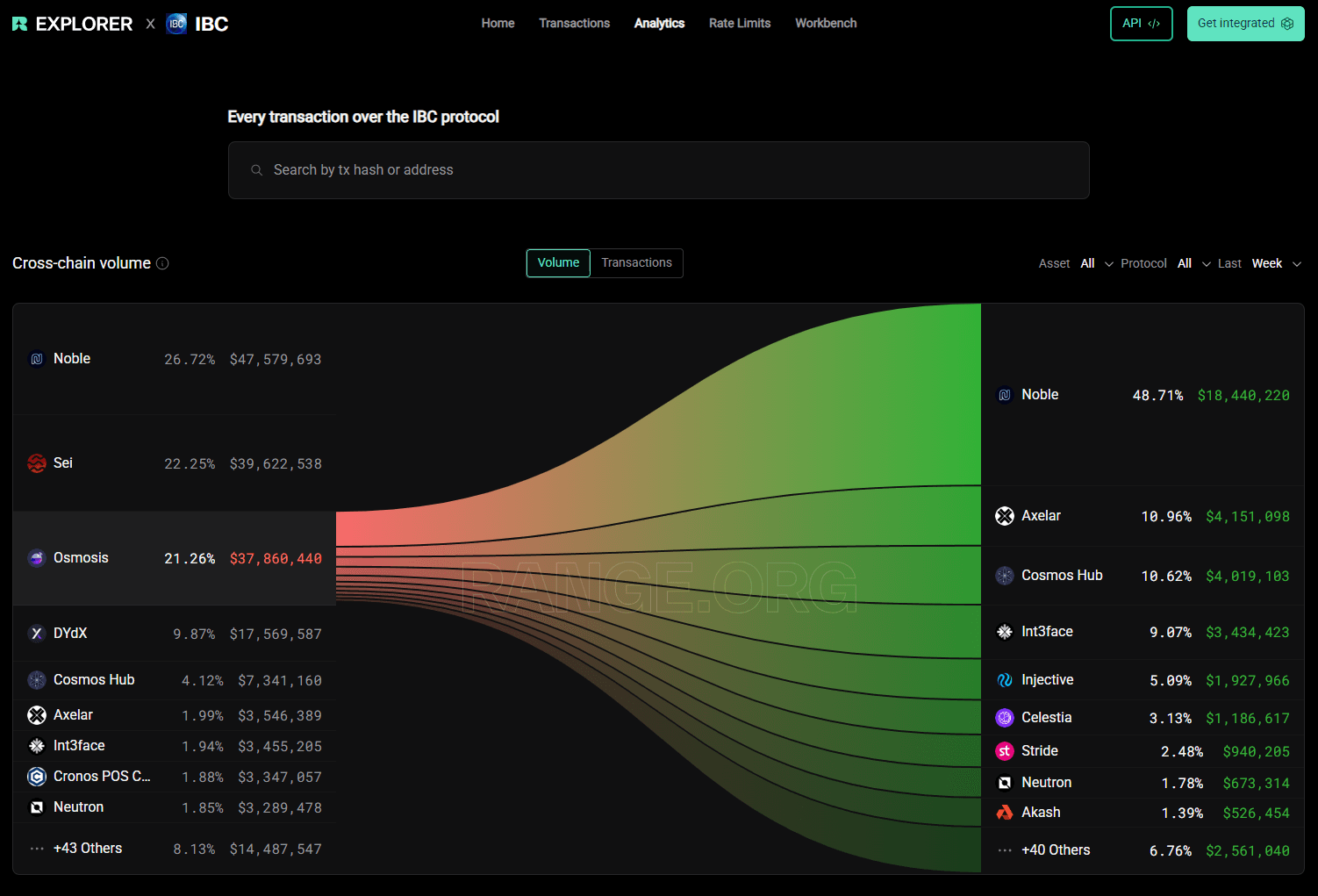Image resolution: width=1318 pixels, height=896 pixels.
Task: Click the Akash chain icon
Action: (x=1005, y=813)
